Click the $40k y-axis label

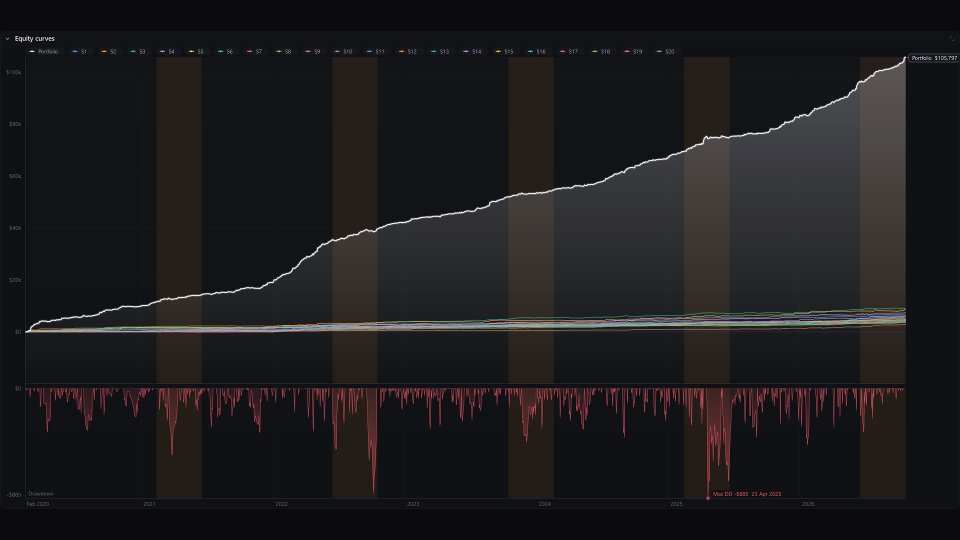coord(15,228)
